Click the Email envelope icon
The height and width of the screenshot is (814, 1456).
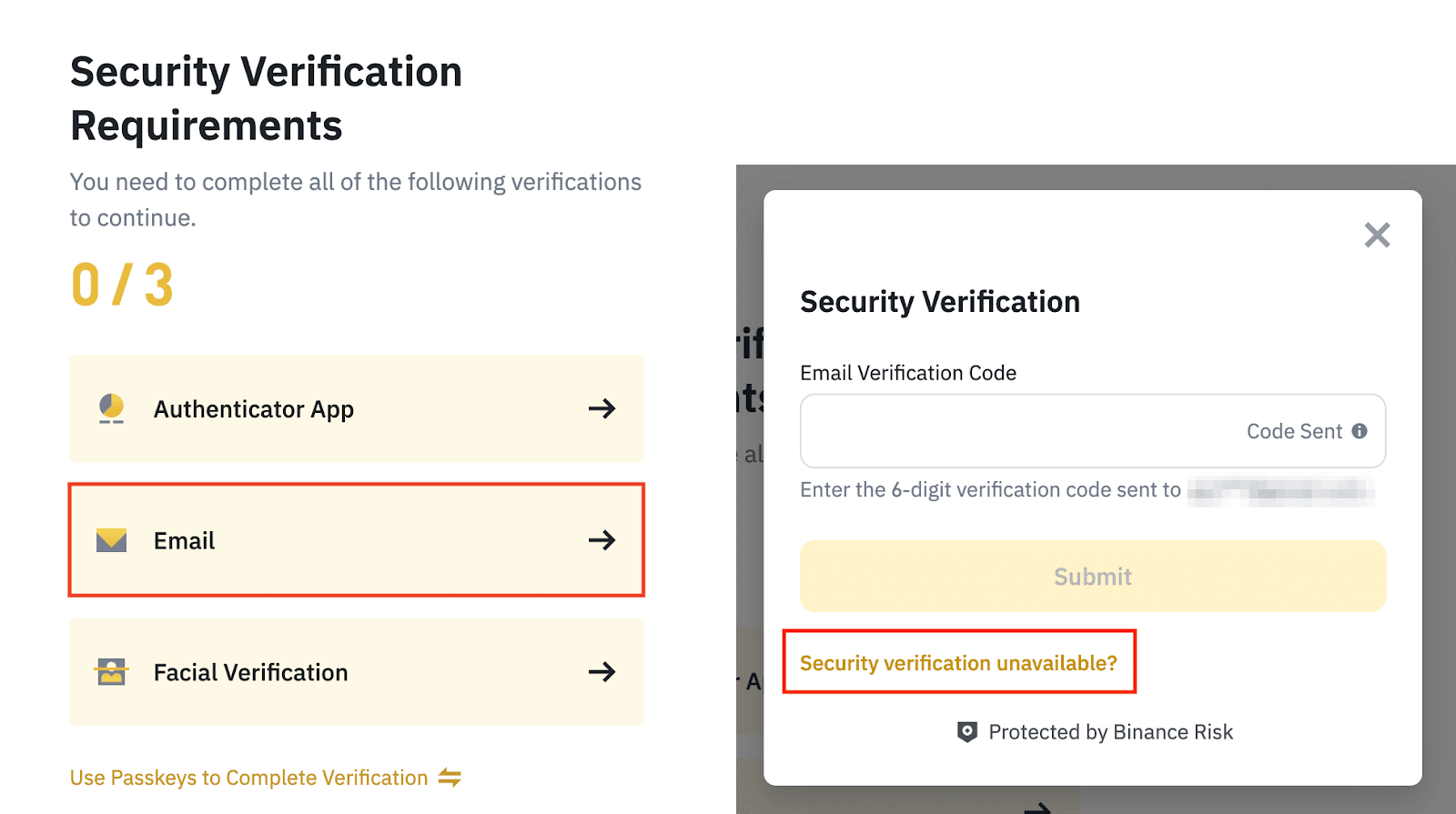tap(111, 540)
